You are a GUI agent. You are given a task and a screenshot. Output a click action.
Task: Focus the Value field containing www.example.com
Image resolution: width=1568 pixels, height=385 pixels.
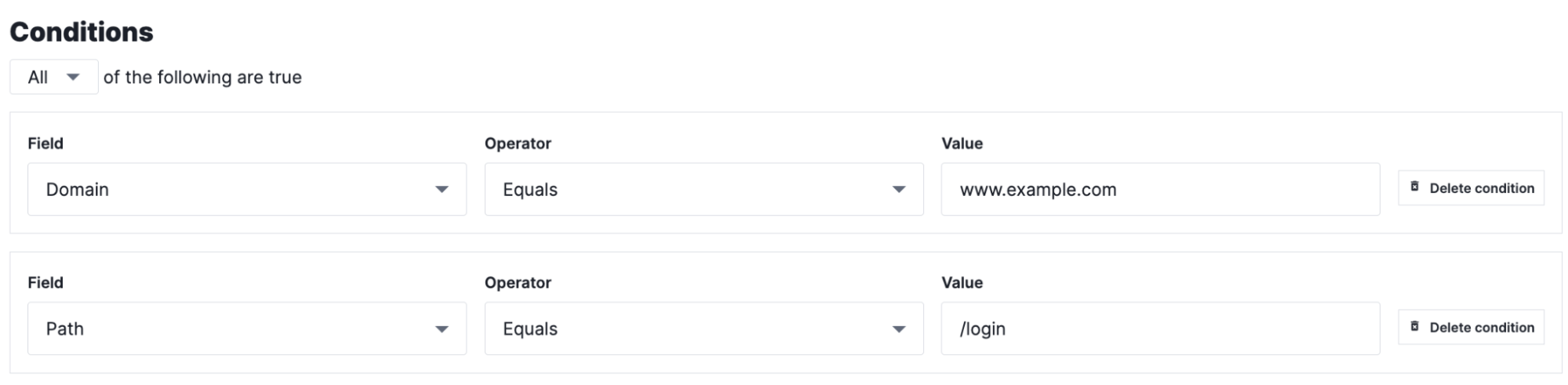pos(1159,190)
